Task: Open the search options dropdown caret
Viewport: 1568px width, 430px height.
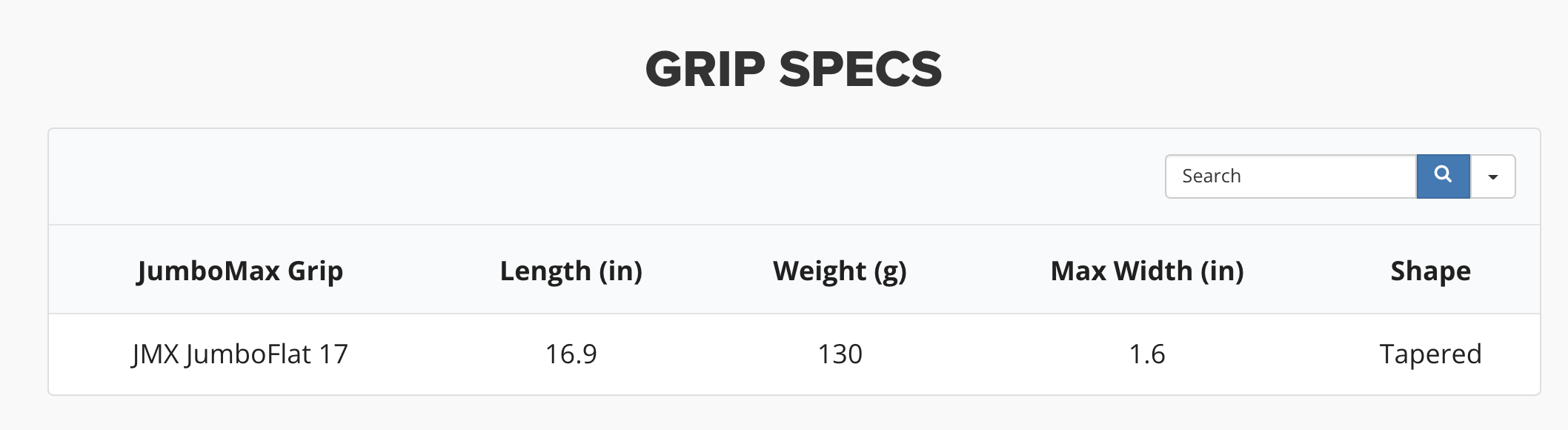Action: tap(1493, 176)
